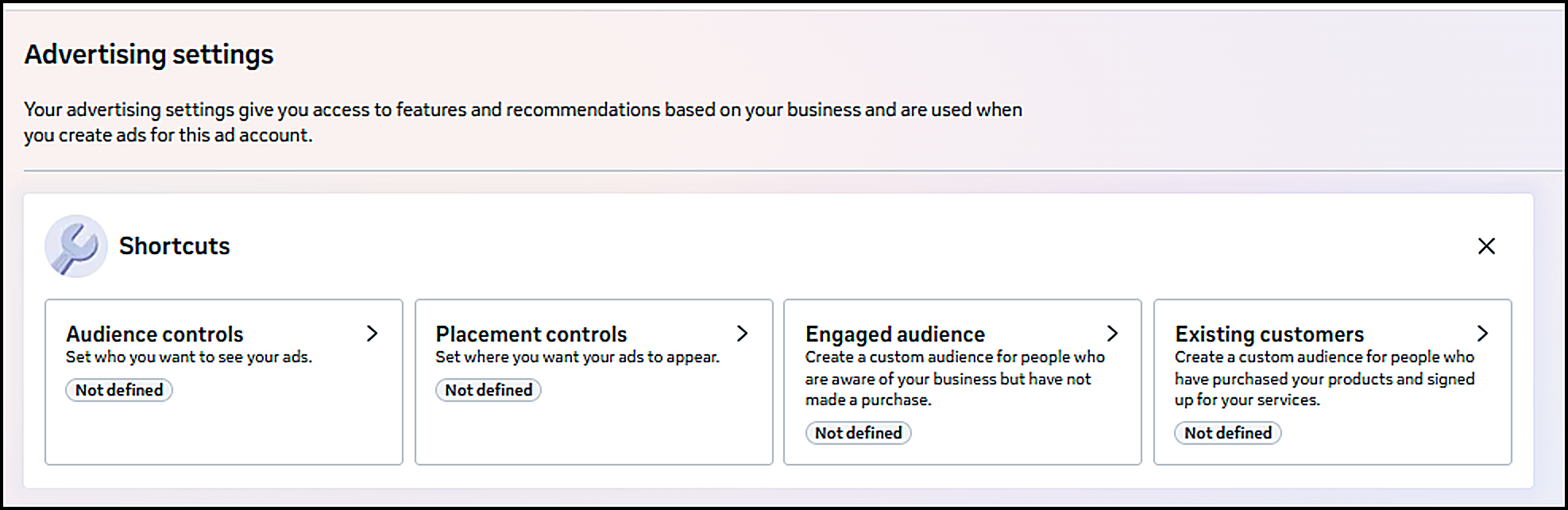Expand the Engaged audience chevron arrow

[x=1112, y=334]
